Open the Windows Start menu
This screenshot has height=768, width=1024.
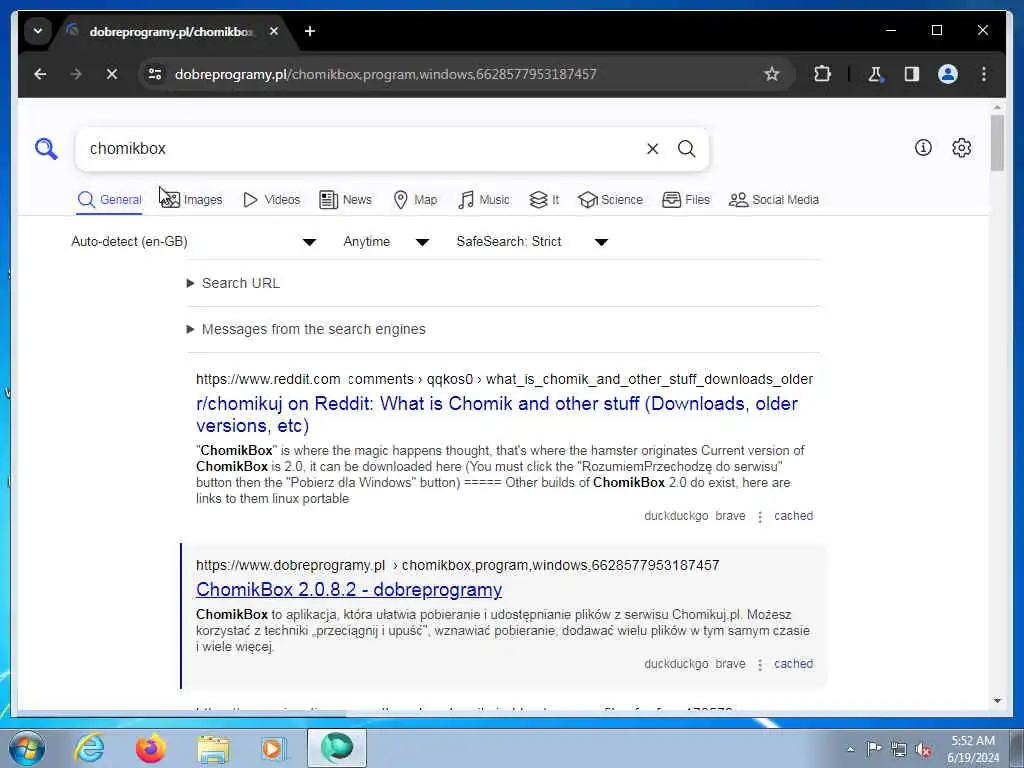pos(27,748)
